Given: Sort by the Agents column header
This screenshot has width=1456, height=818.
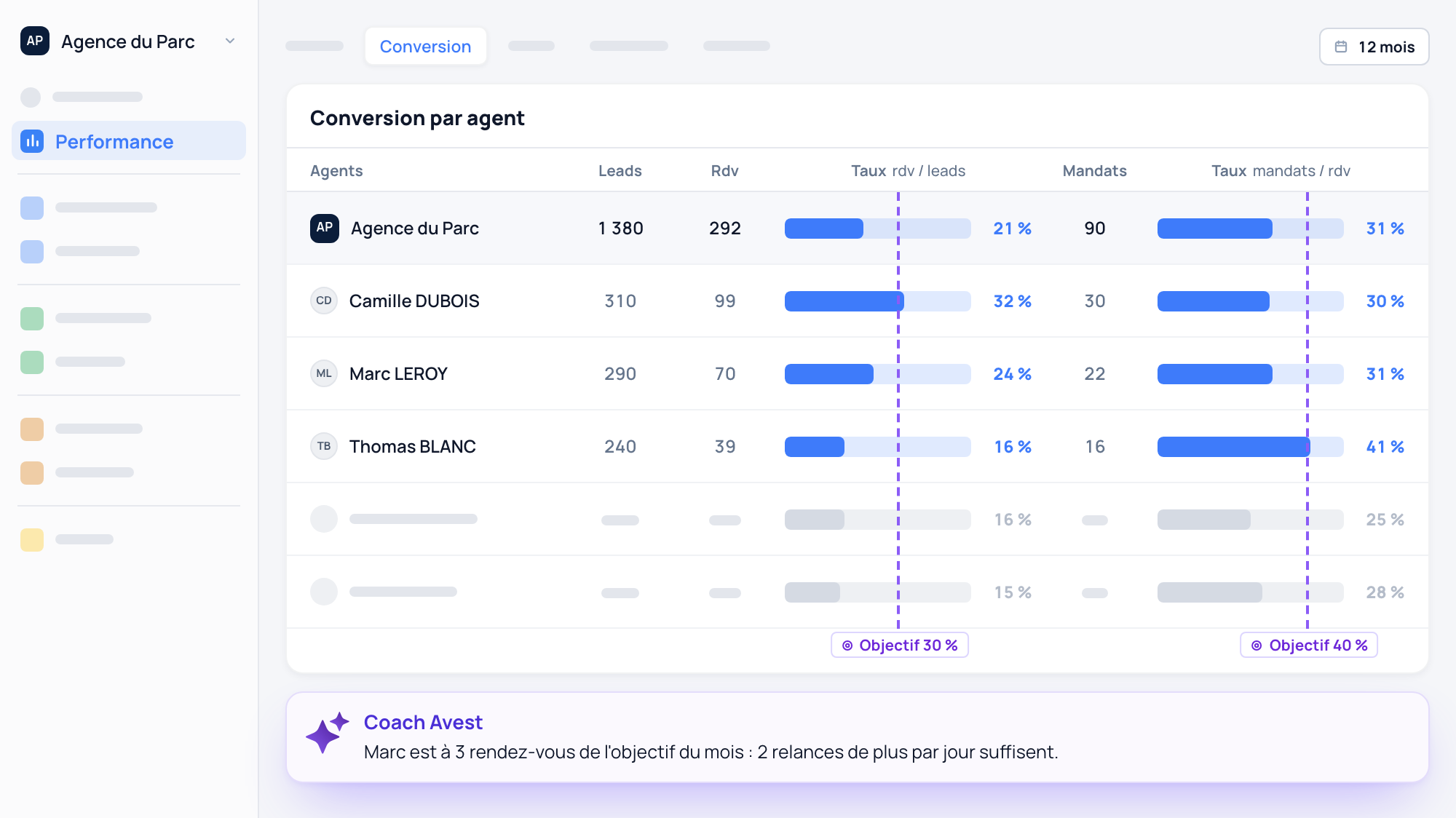Looking at the screenshot, I should [x=336, y=171].
